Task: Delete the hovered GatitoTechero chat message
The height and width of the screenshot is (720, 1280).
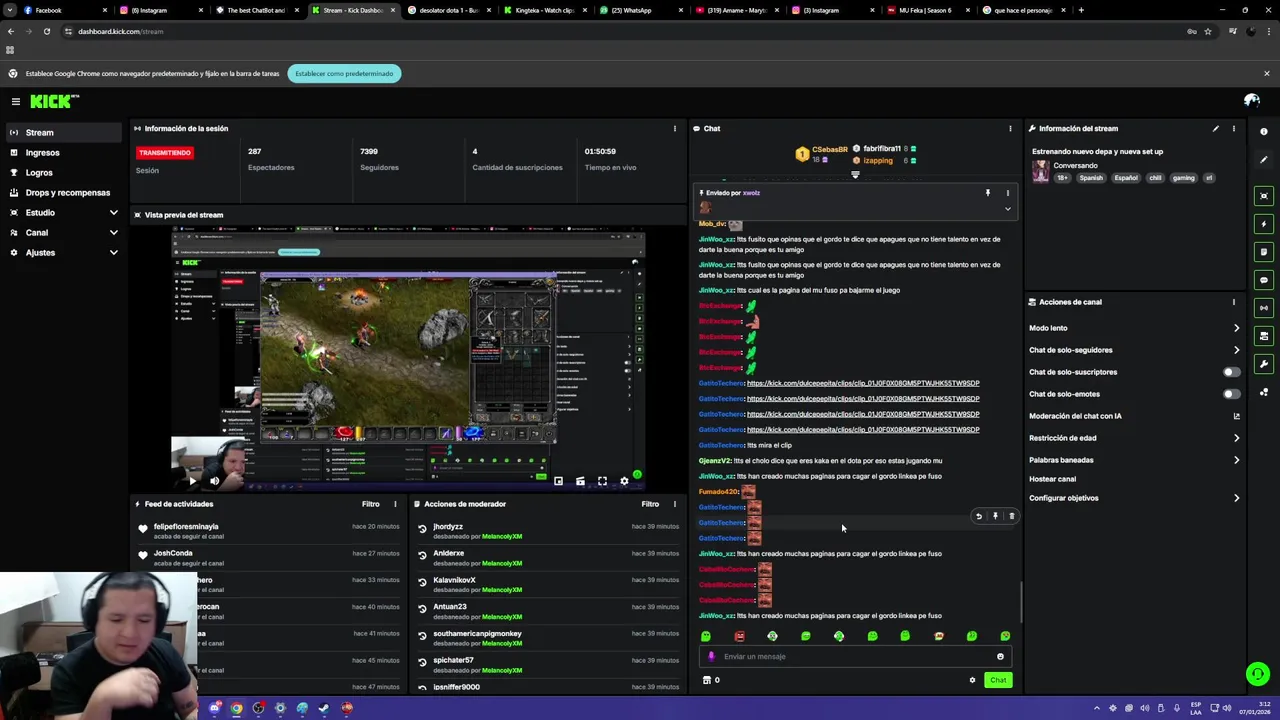Action: [x=1011, y=516]
